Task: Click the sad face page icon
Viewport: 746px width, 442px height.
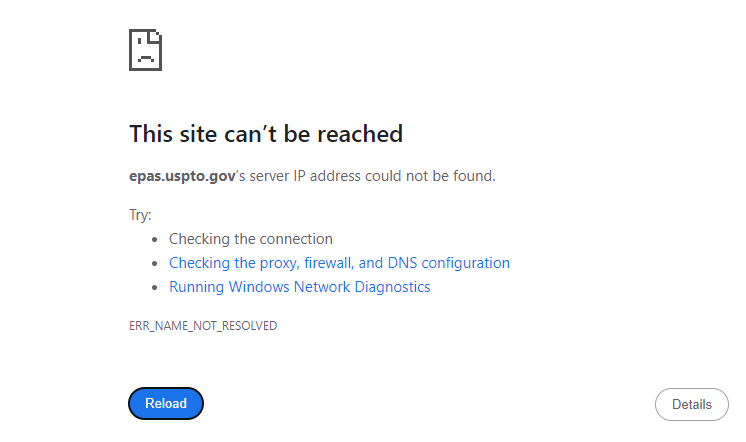Action: click(146, 50)
